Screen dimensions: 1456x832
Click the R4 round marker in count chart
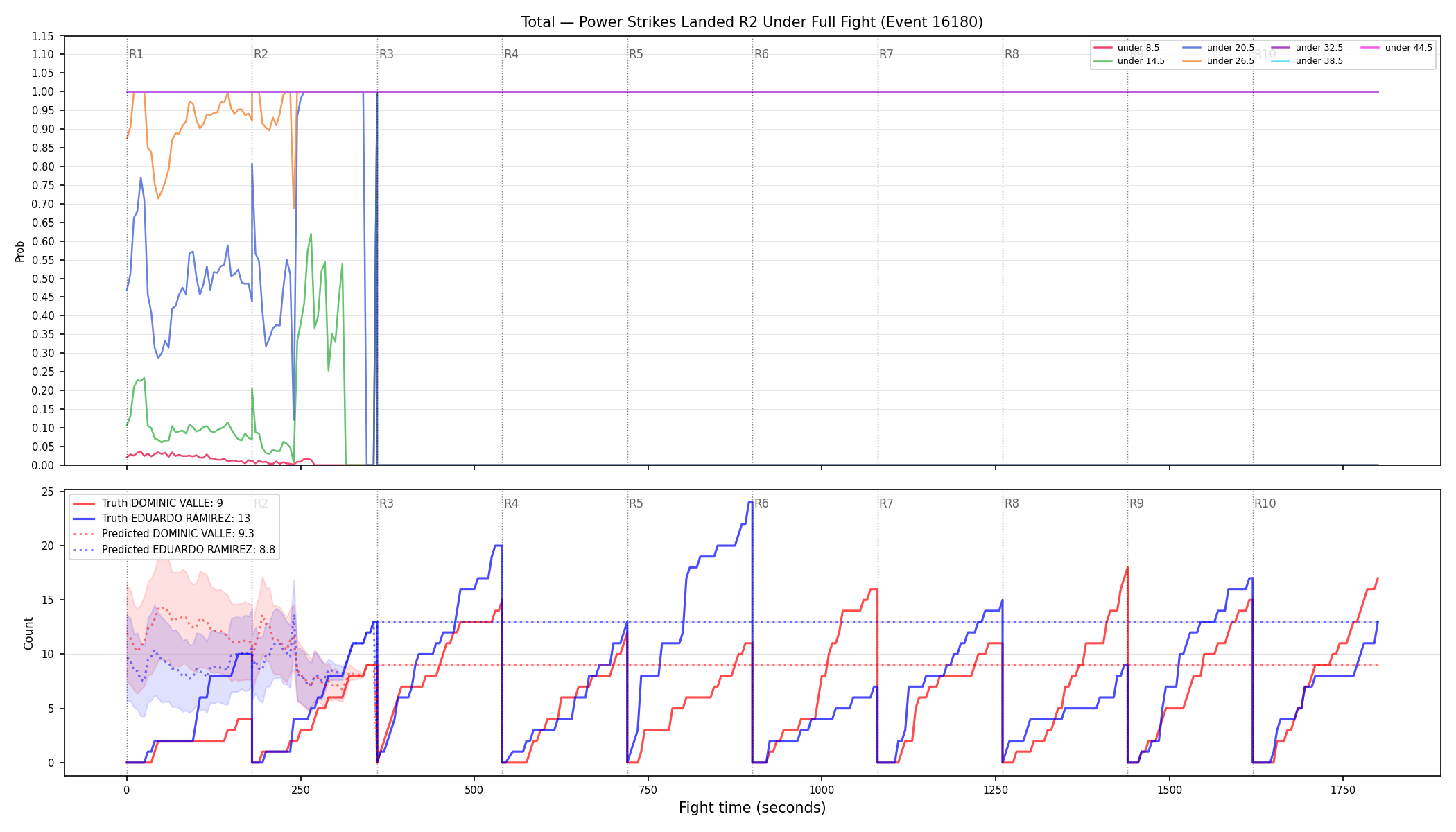[x=511, y=503]
